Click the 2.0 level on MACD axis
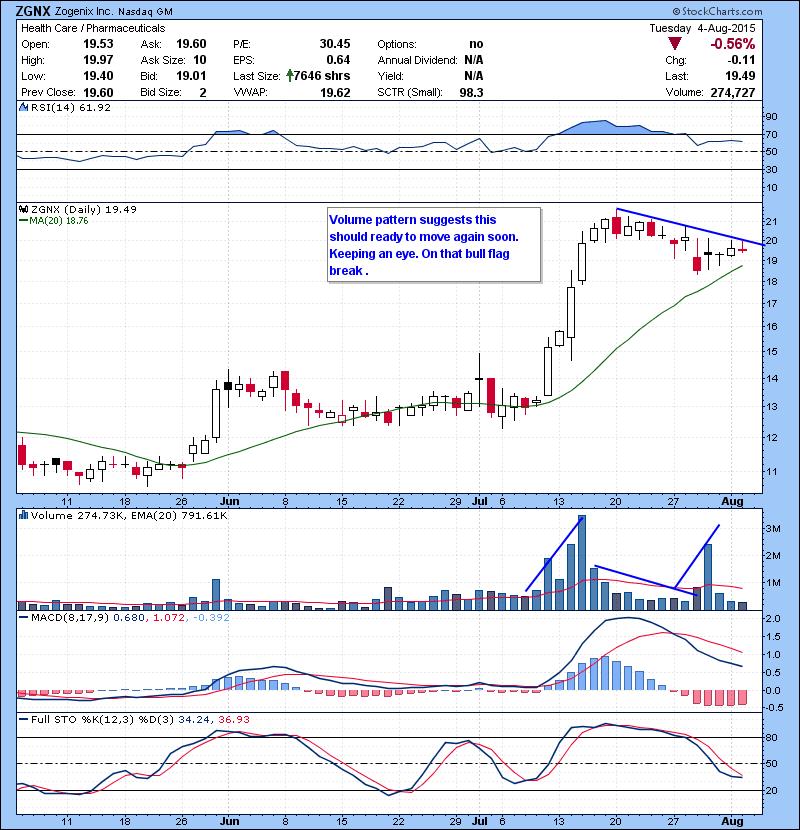 coord(774,619)
